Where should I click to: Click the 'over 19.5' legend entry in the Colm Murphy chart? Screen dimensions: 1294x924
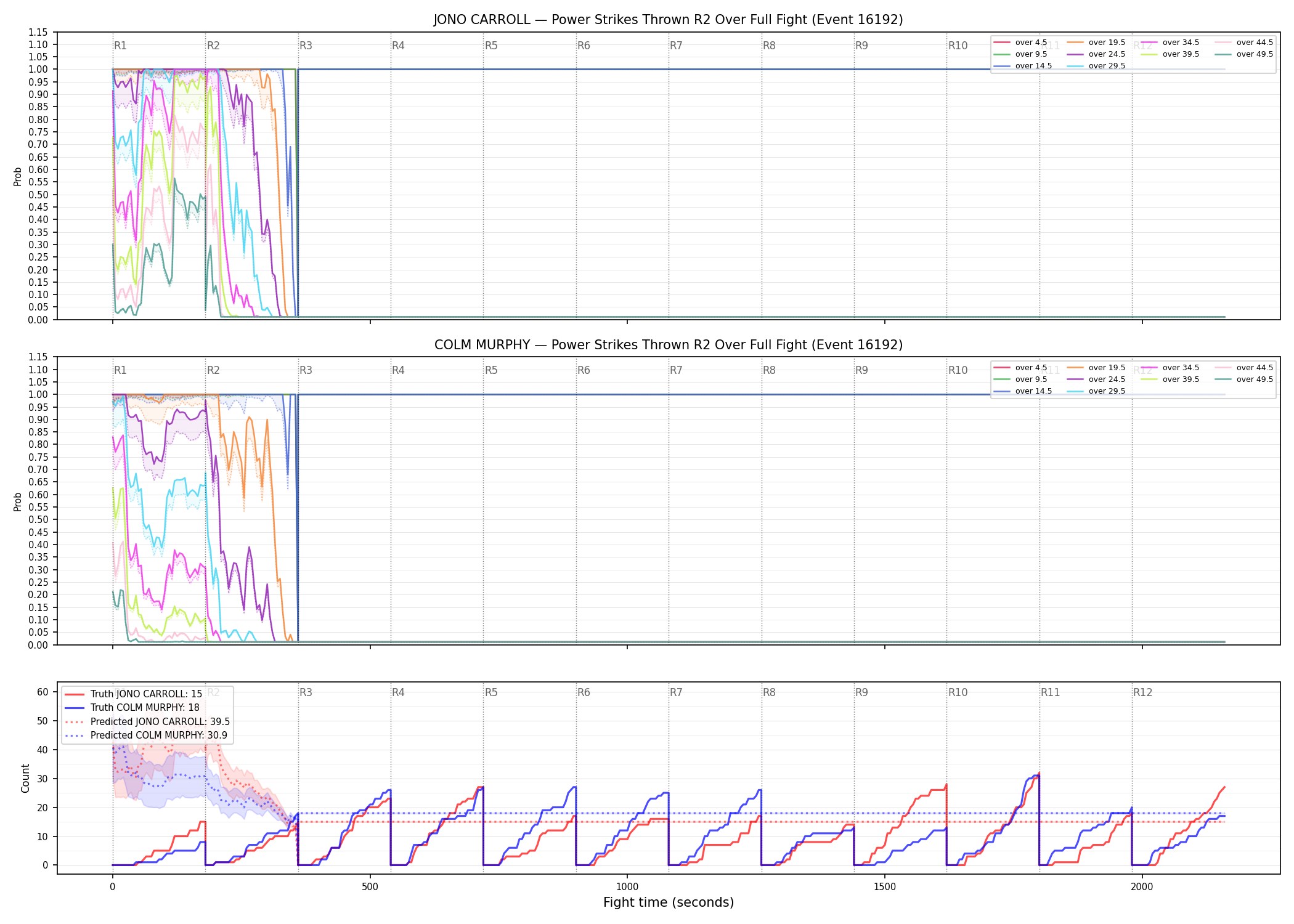(1096, 368)
